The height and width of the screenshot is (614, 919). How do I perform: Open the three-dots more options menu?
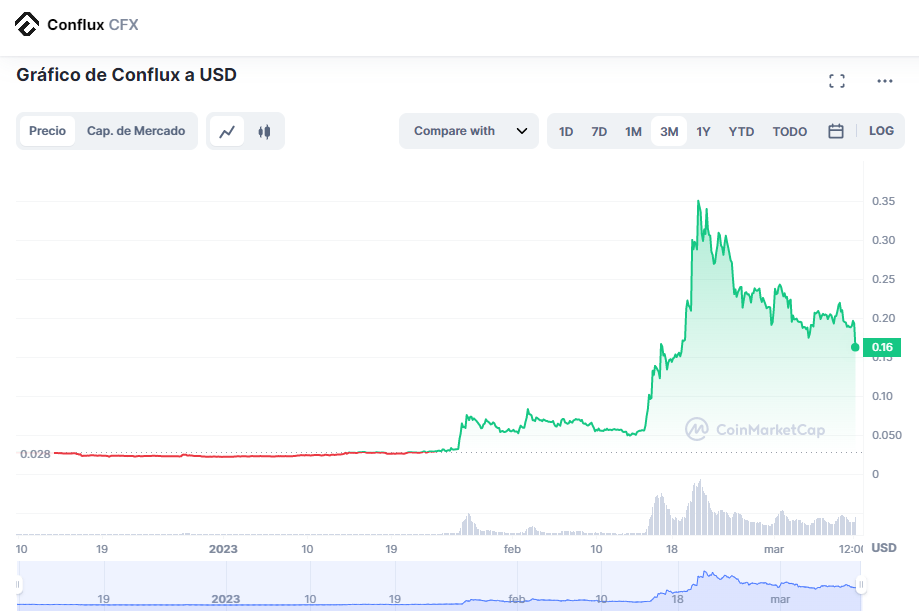pos(884,81)
